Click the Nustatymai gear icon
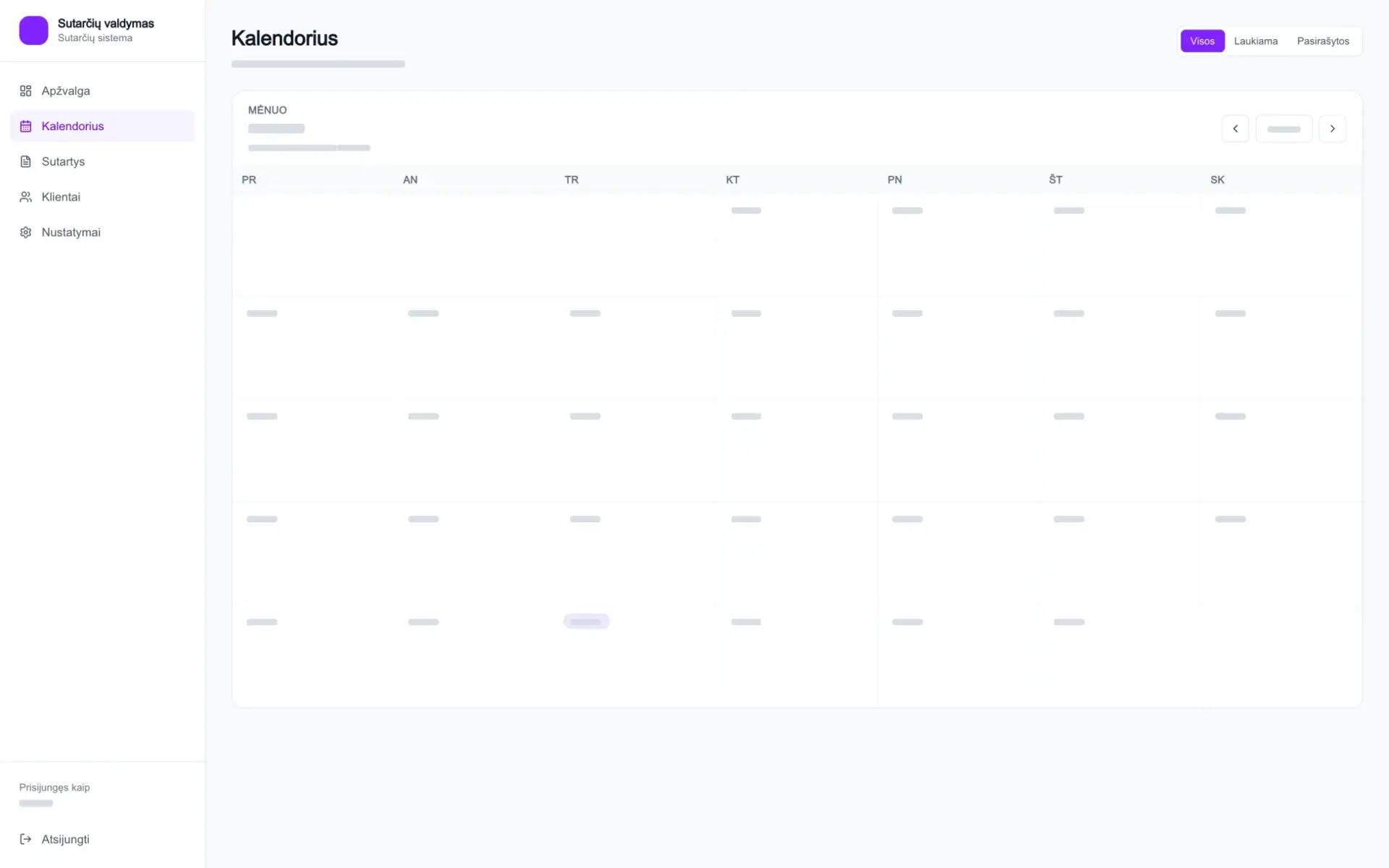1389x868 pixels. (x=26, y=232)
